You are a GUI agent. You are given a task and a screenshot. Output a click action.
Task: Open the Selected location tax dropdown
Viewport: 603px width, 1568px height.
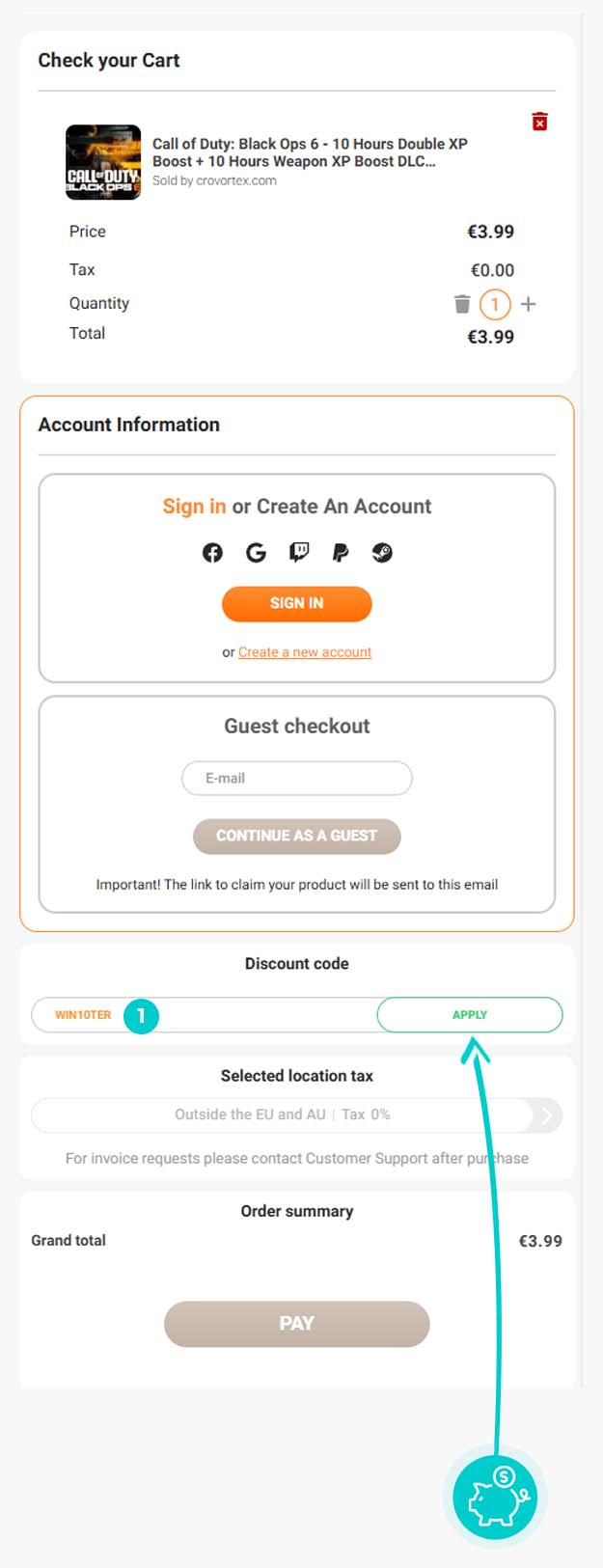282,1114
